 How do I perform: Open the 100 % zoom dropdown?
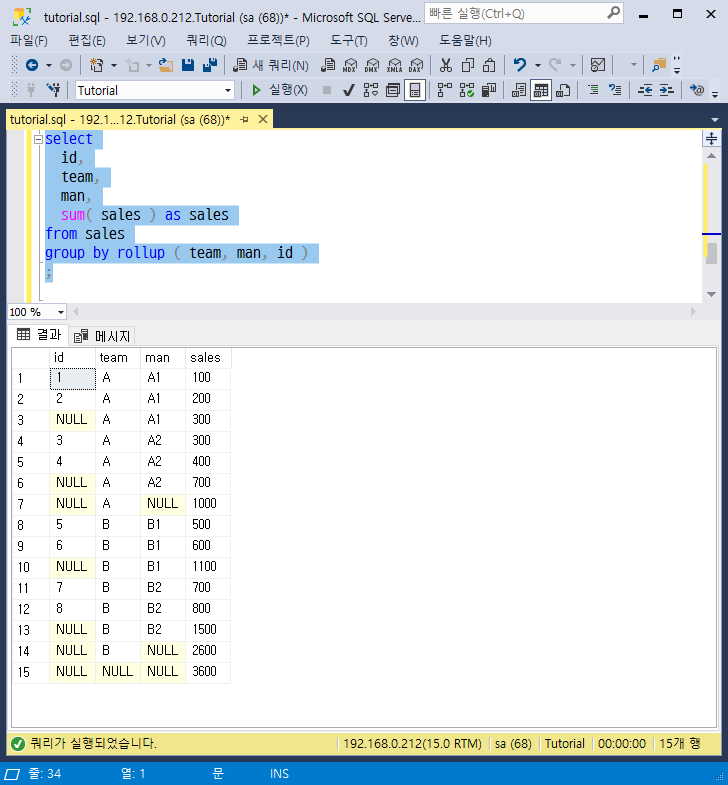coord(61,312)
